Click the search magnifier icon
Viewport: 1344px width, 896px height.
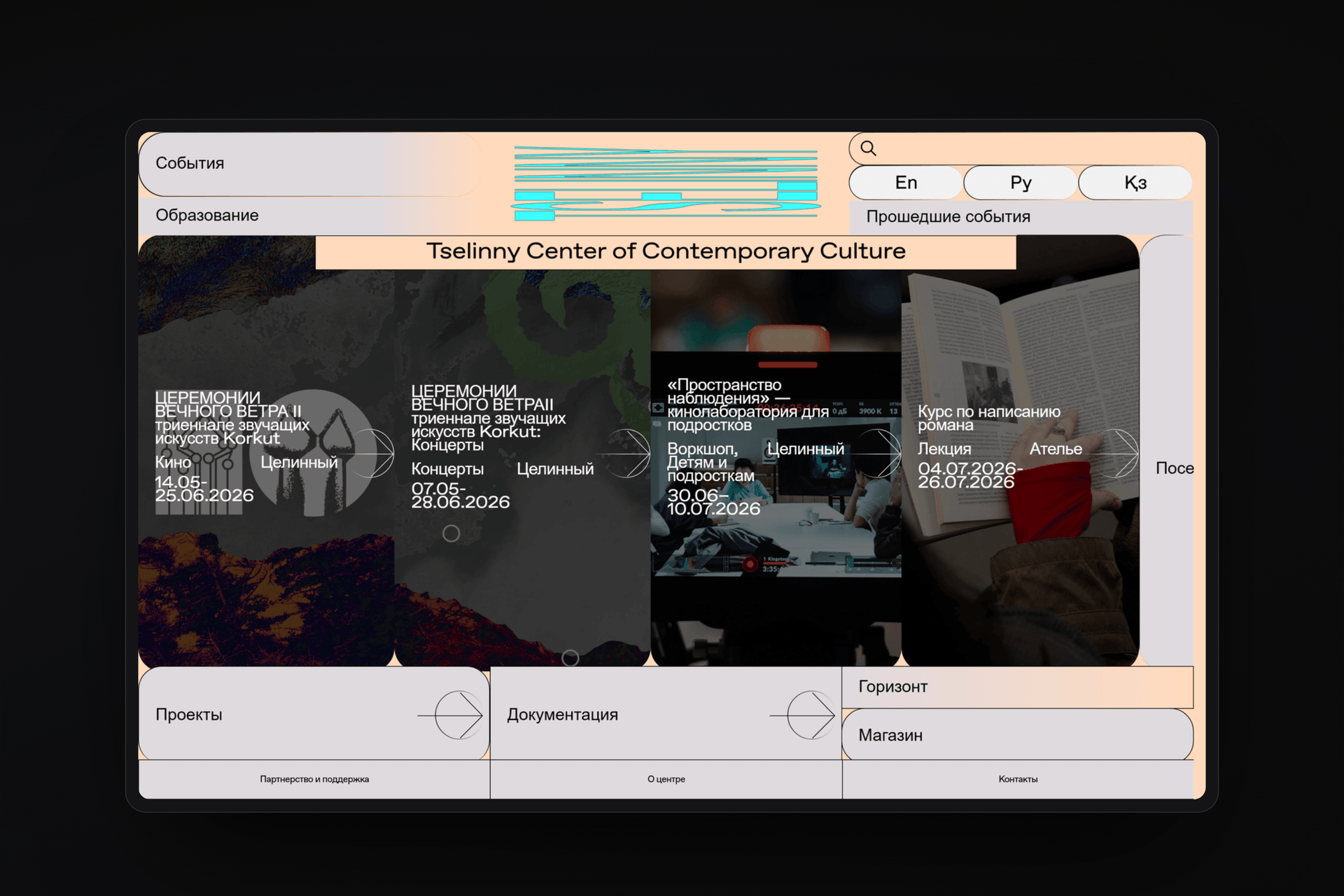pyautogui.click(x=868, y=148)
